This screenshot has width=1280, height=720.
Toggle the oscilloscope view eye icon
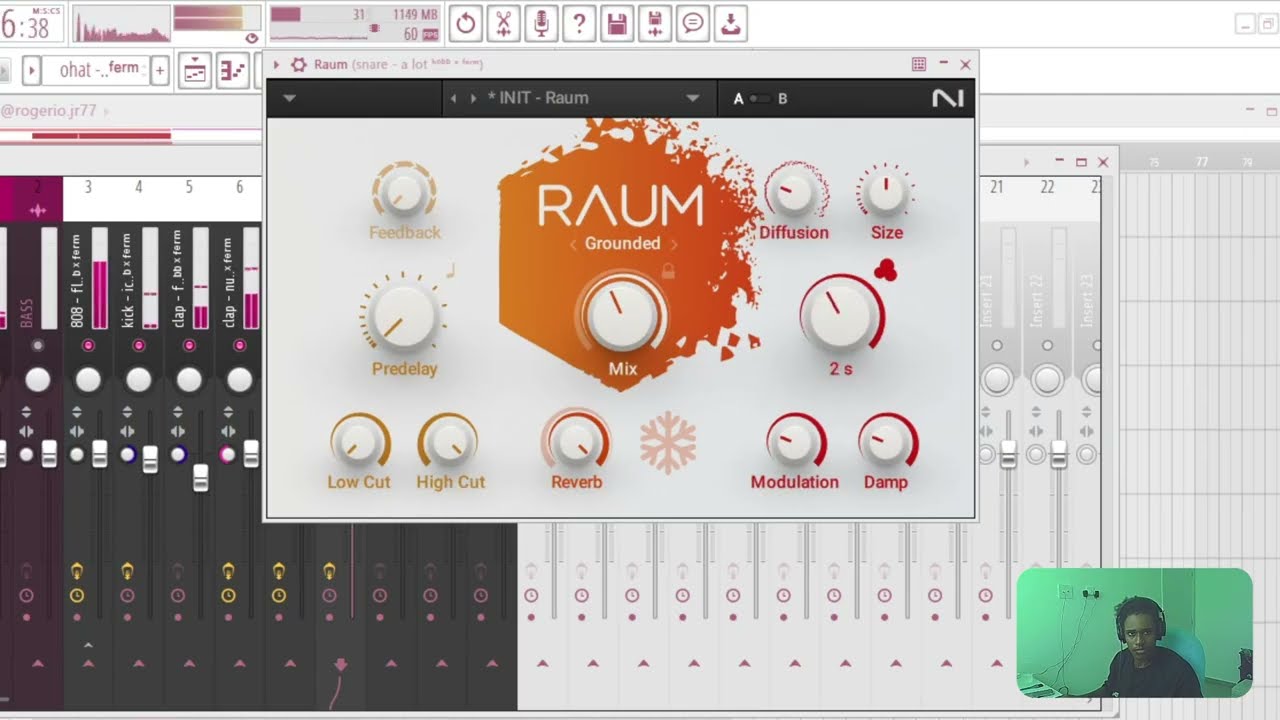[x=252, y=38]
